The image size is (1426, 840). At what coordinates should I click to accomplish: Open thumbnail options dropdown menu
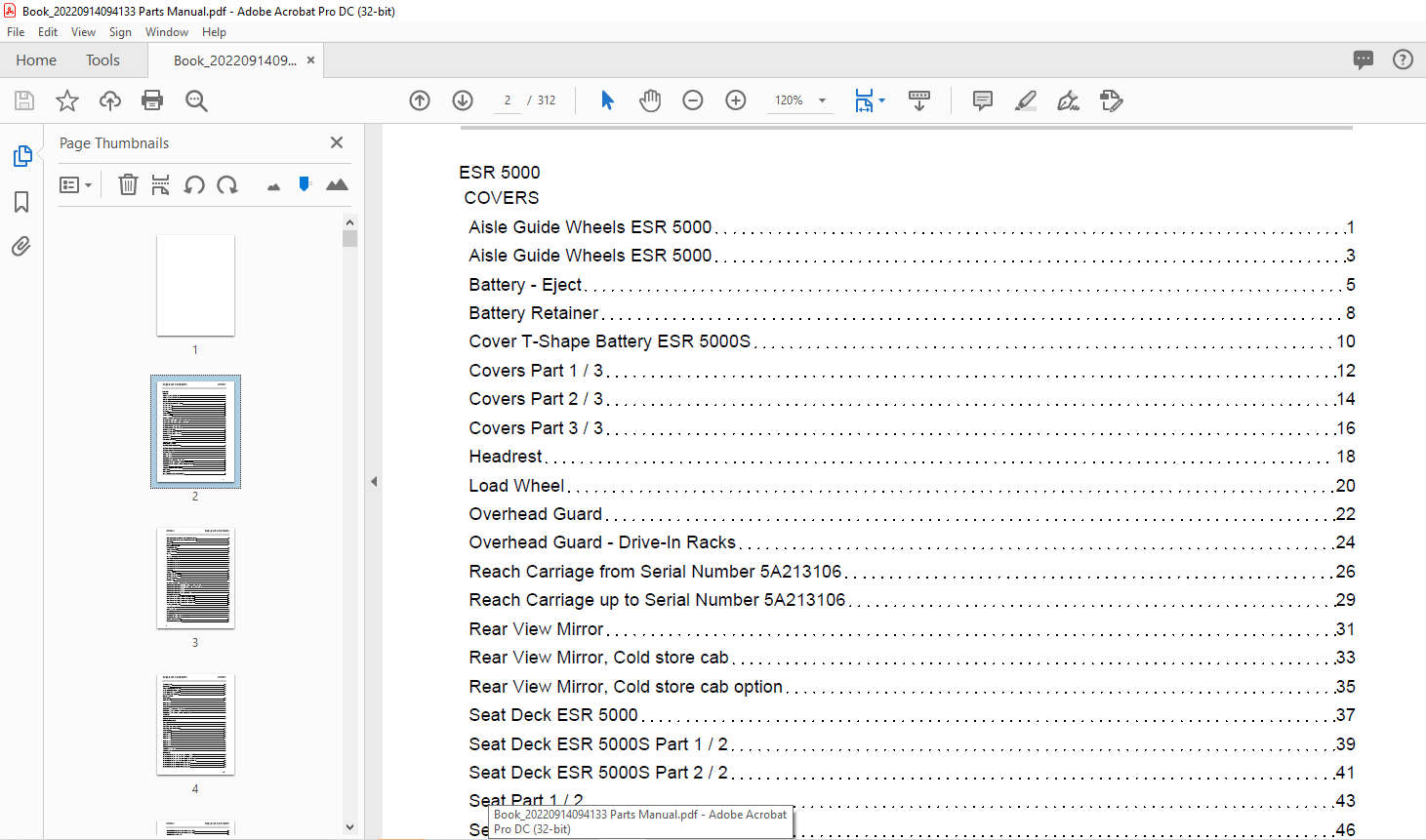pyautogui.click(x=75, y=184)
